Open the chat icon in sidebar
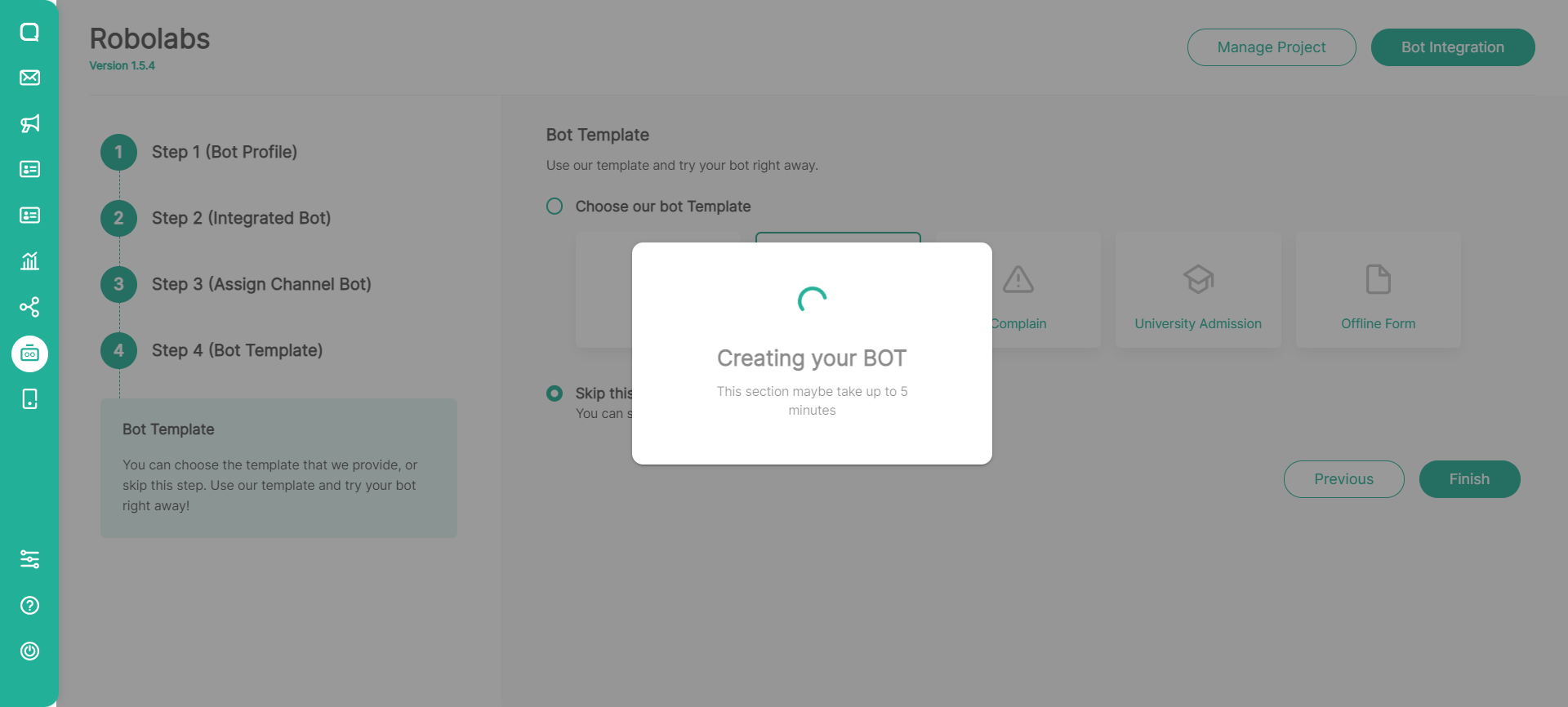The image size is (1568, 707). coord(29,32)
